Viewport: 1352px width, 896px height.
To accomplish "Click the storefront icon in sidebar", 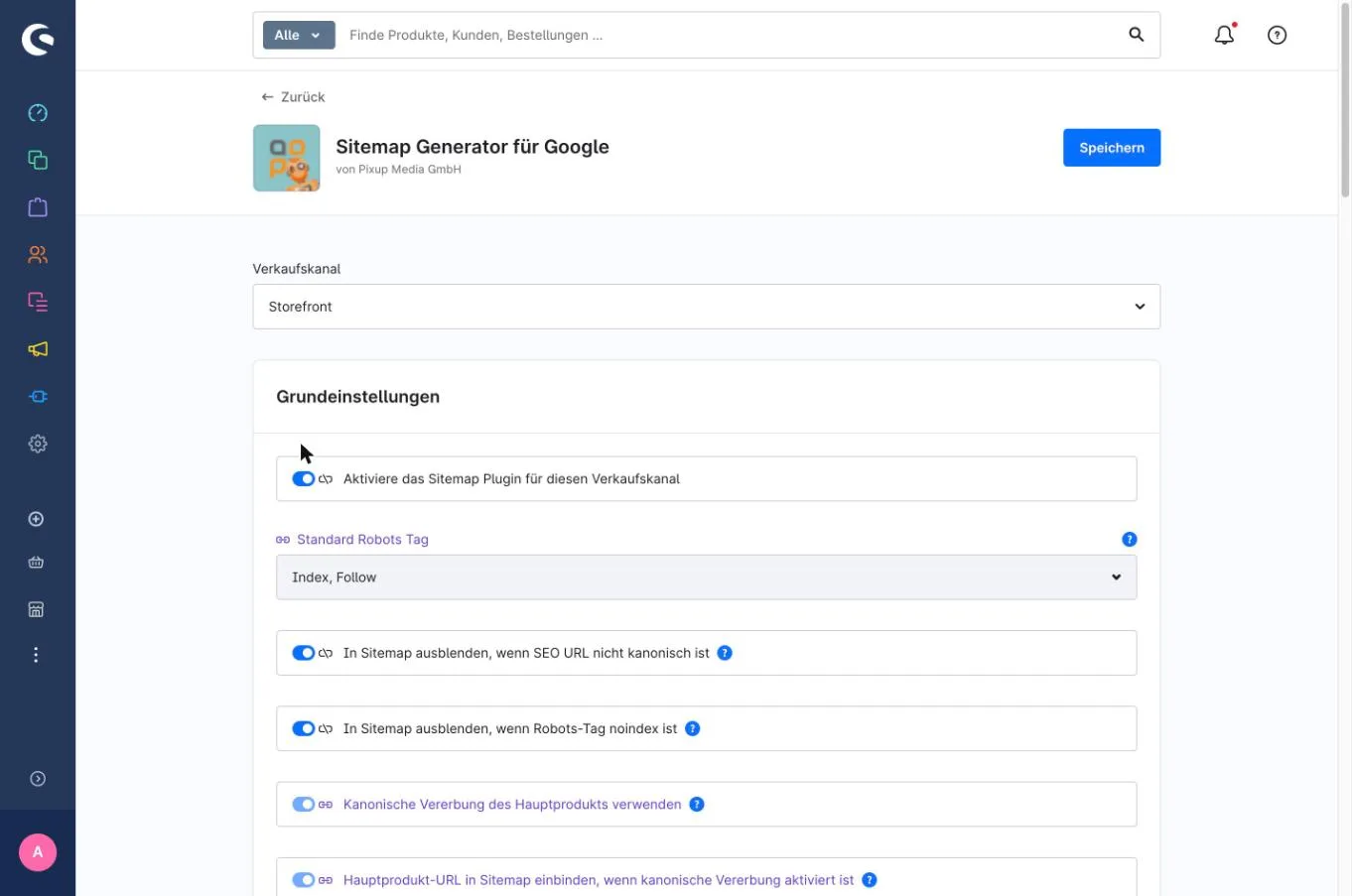I will point(37,609).
